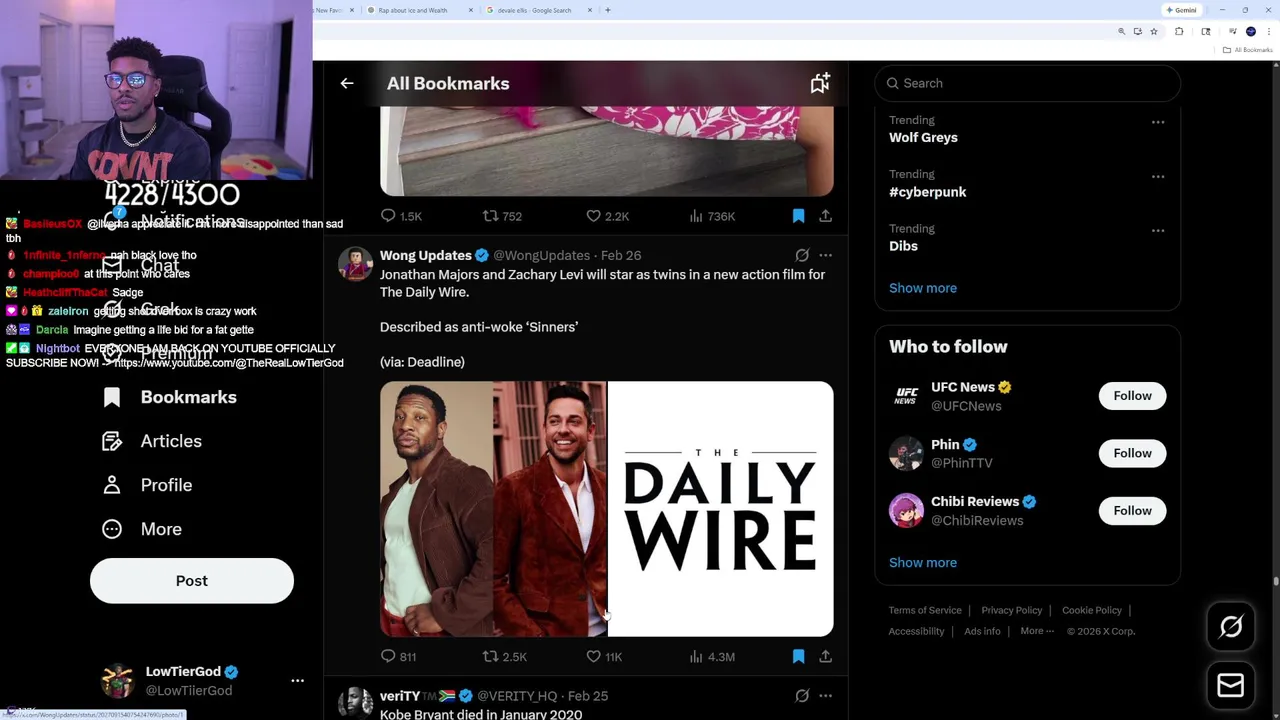Viewport: 1280px width, 720px height.
Task: Open the #cyberpunk trending topic
Action: click(927, 192)
